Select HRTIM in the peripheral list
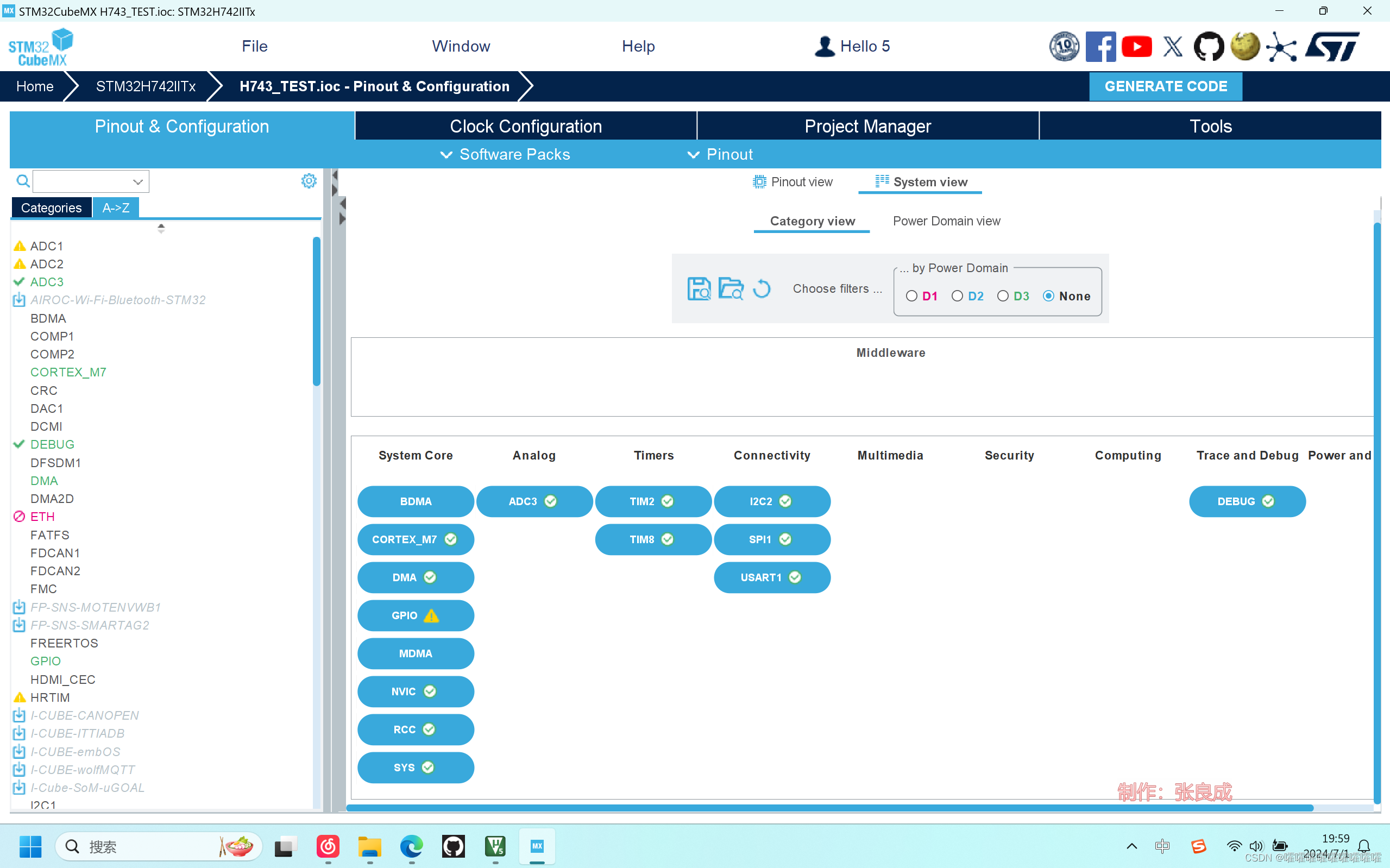 50,697
